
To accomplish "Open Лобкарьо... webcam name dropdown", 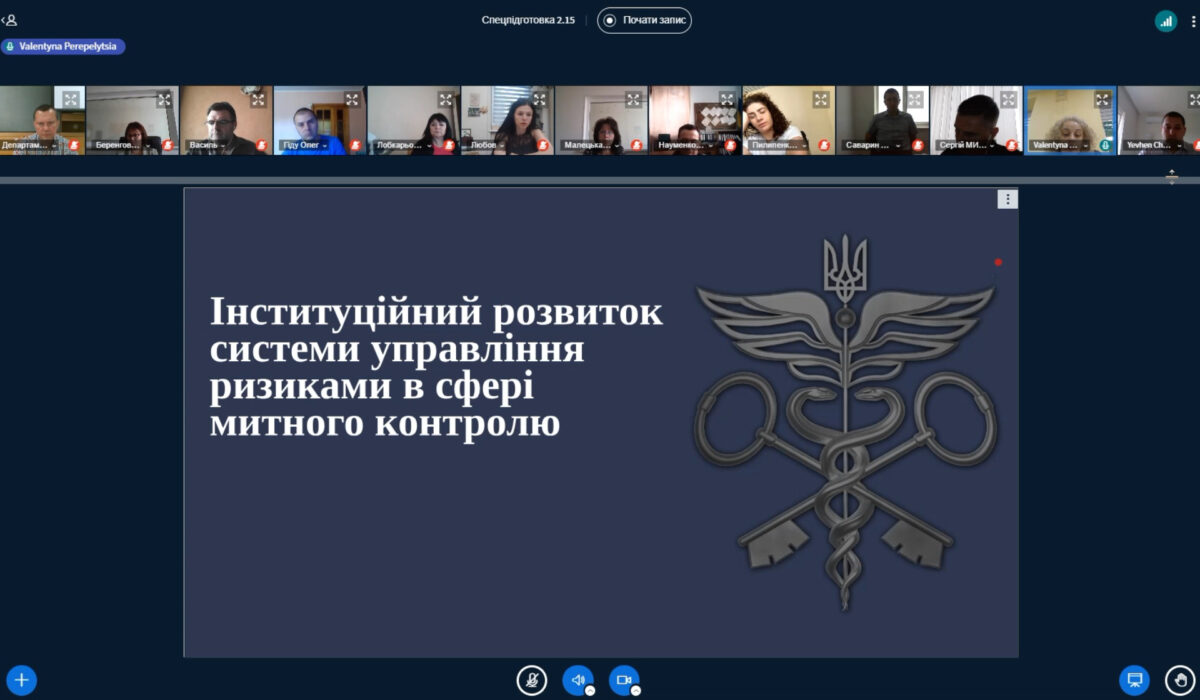I will [x=406, y=145].
